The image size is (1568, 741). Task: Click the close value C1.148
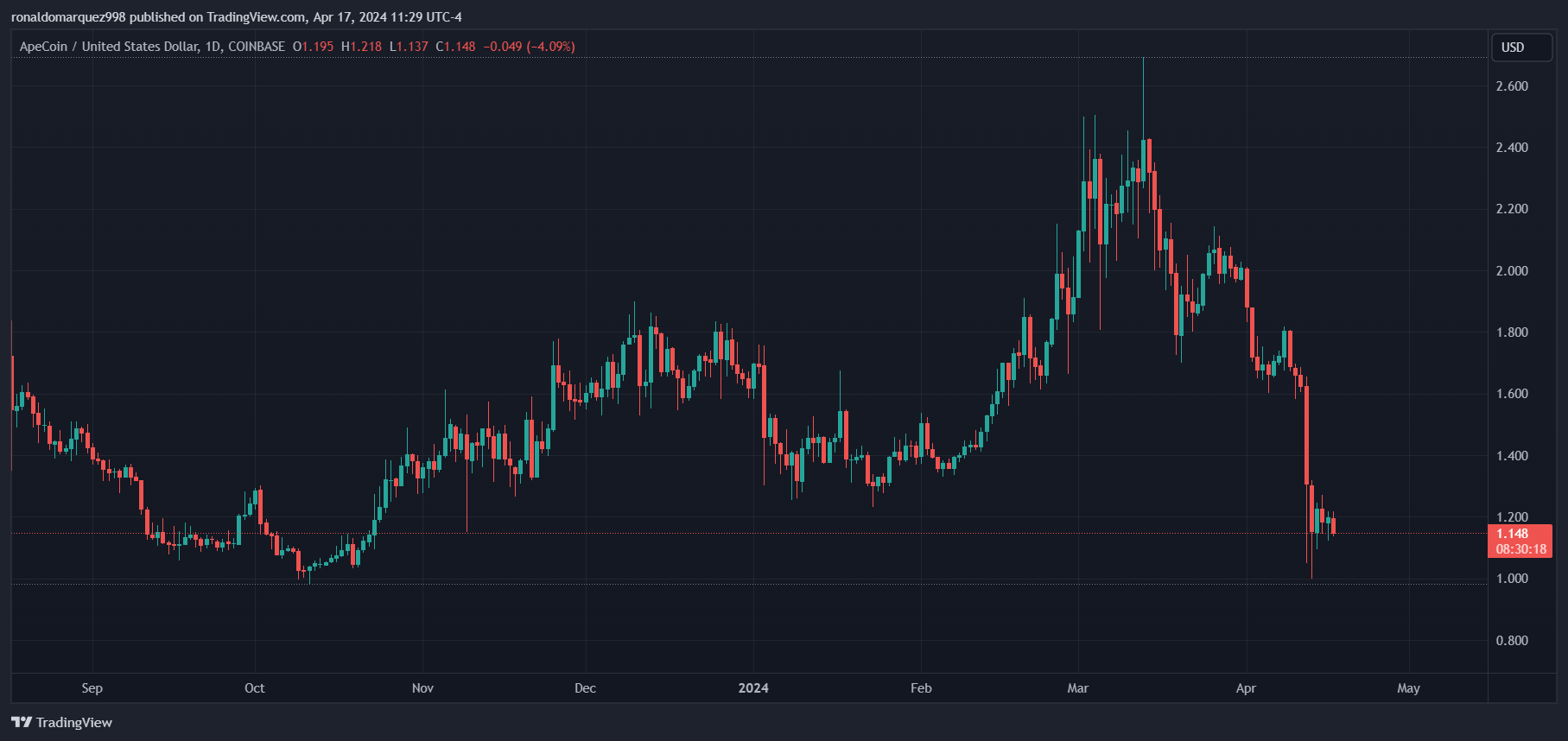click(455, 47)
